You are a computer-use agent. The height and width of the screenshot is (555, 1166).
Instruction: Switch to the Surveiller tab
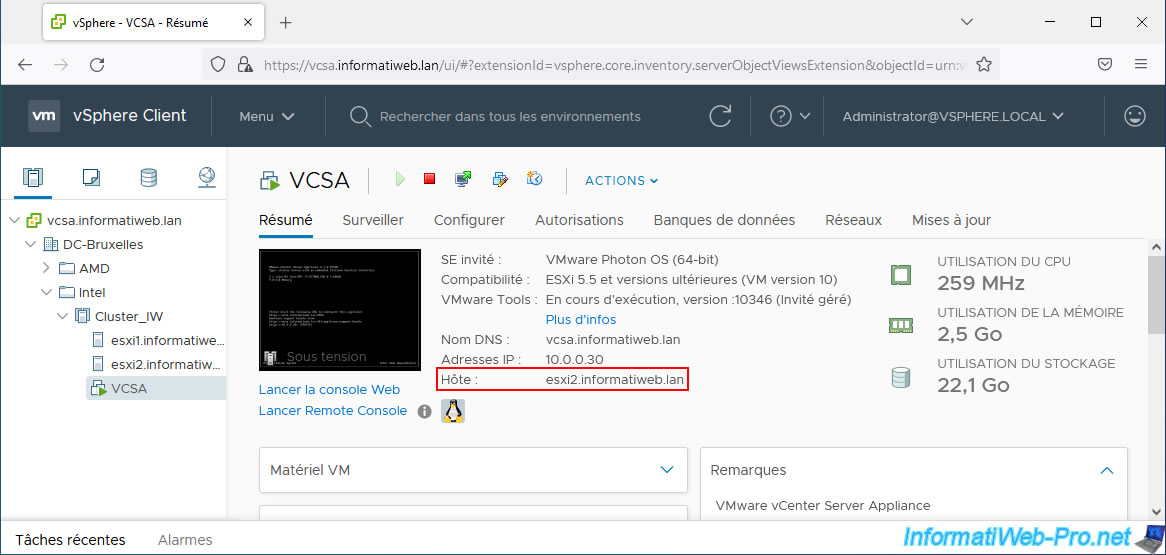373,220
